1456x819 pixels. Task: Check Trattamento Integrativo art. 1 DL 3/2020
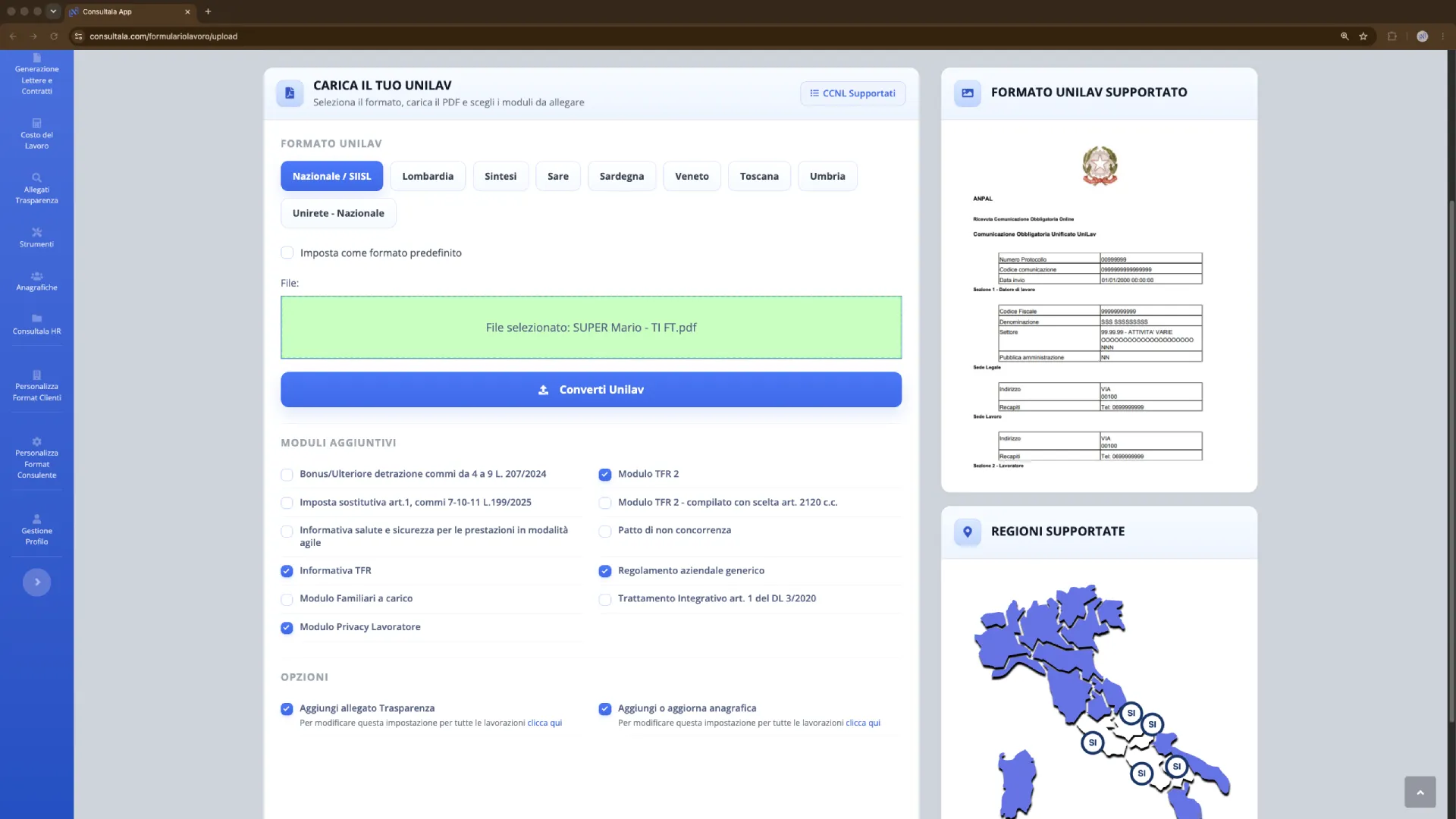pos(604,600)
